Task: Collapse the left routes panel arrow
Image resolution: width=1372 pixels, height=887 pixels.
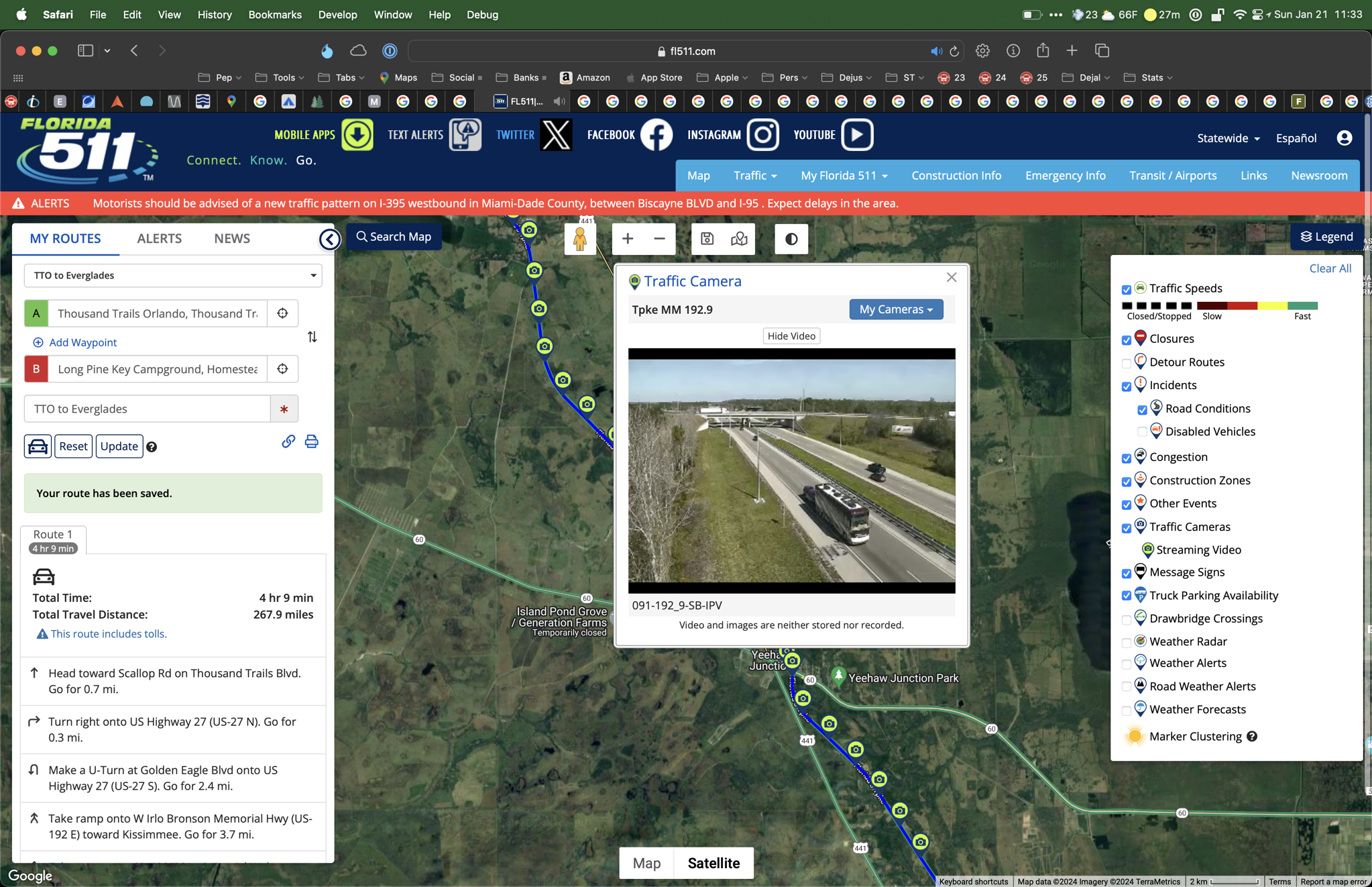Action: [329, 239]
